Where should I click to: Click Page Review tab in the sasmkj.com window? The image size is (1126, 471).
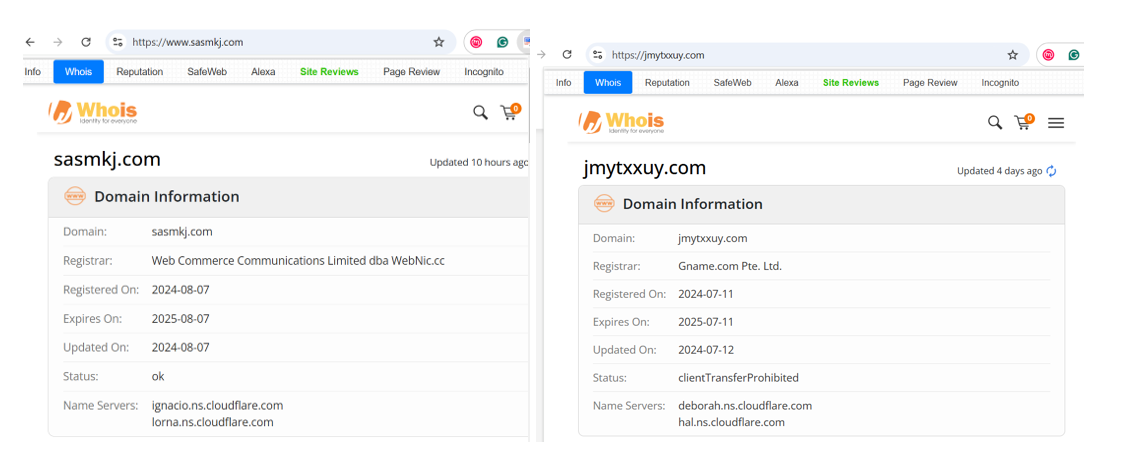click(x=411, y=72)
